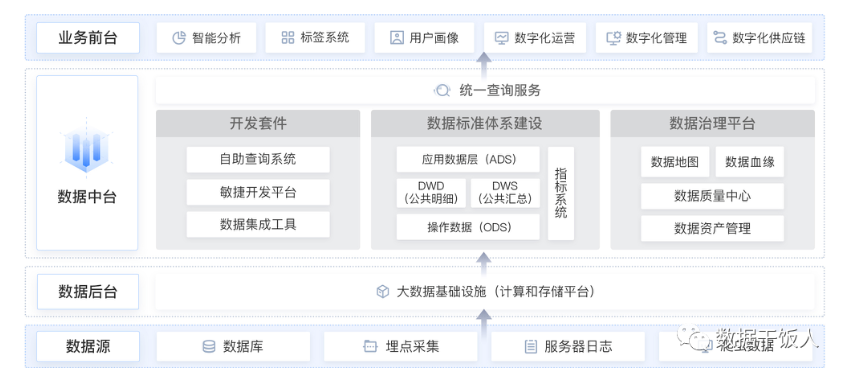Screen dimensions: 851x379
Task: Select the DWD (公共明细) box
Action: pyautogui.click(x=431, y=193)
